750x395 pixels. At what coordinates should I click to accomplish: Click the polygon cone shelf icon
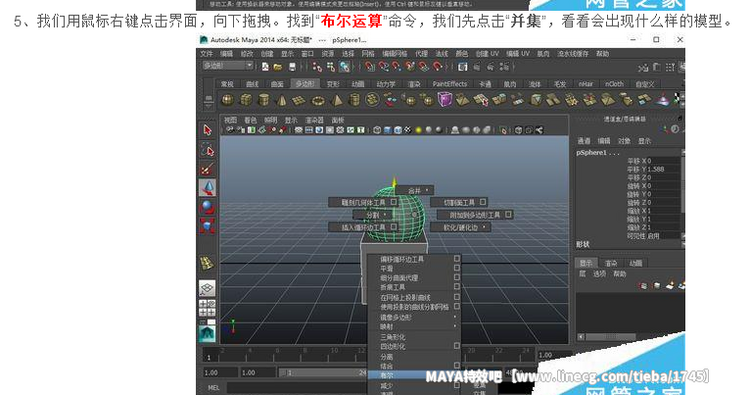(x=282, y=100)
